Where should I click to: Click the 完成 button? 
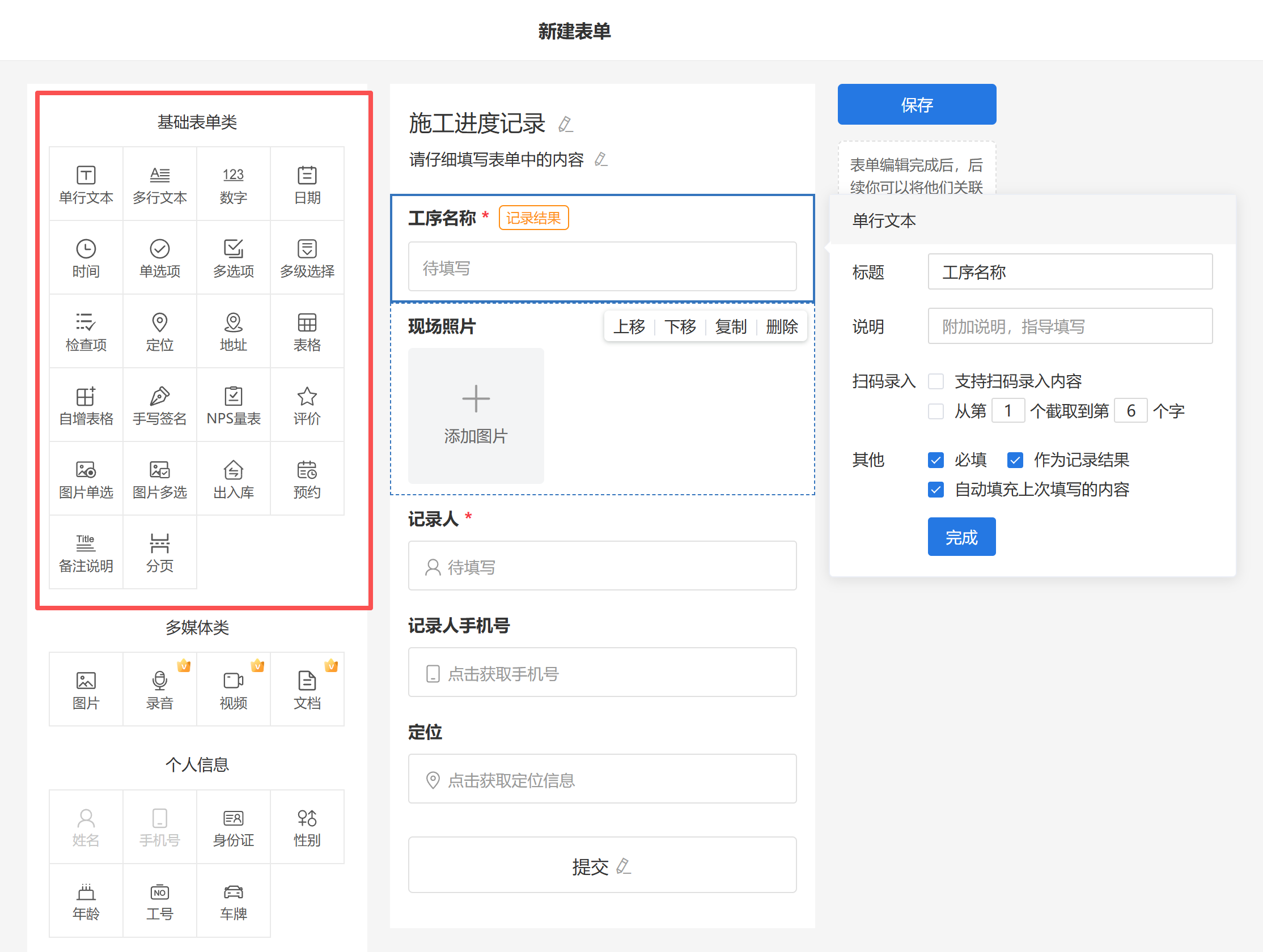coord(961,537)
